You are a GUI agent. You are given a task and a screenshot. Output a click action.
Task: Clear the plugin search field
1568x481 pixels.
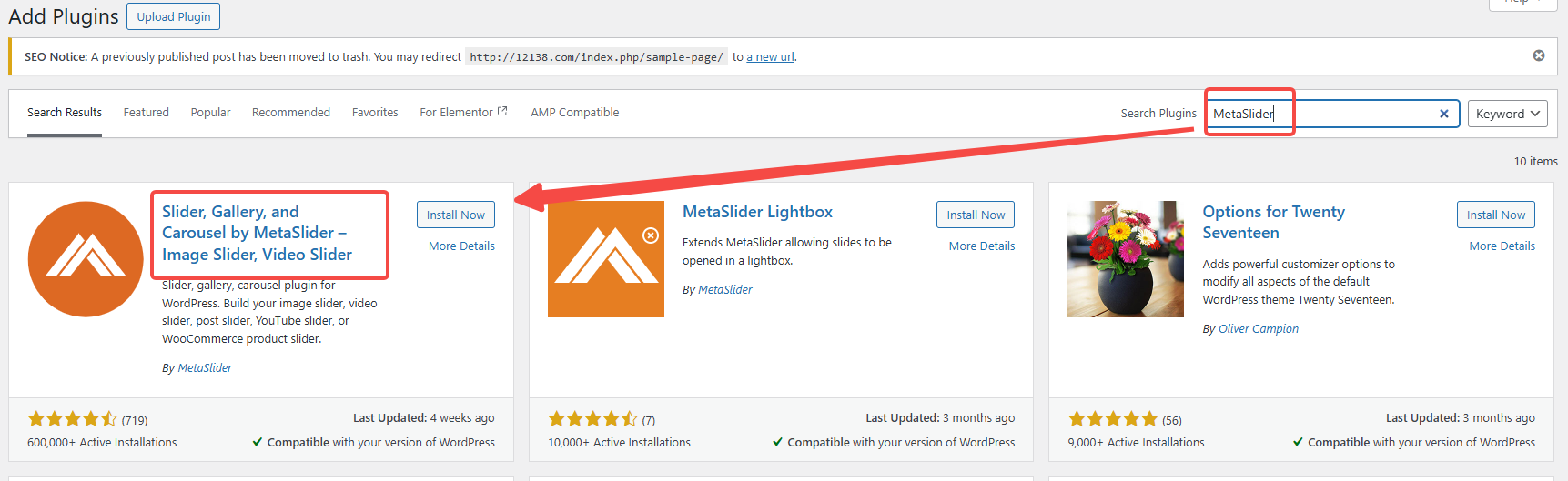click(1443, 114)
